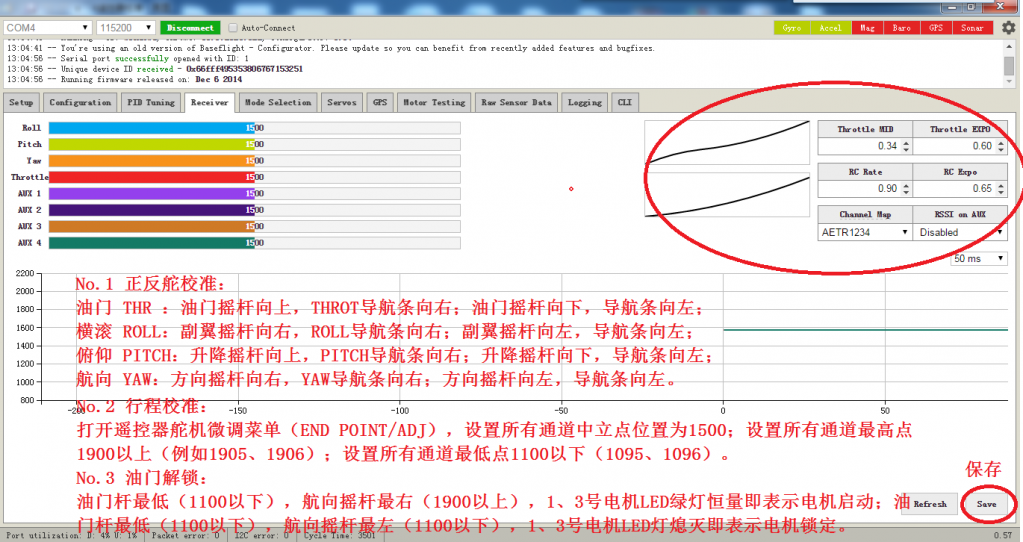
Task: Open the settings gear icon
Action: tap(1008, 27)
